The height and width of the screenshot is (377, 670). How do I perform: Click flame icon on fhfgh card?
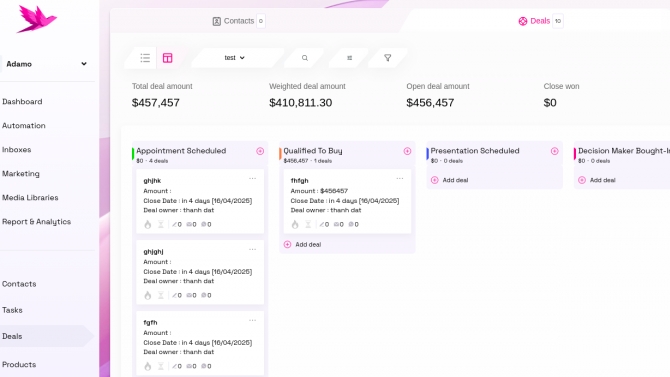pos(295,224)
